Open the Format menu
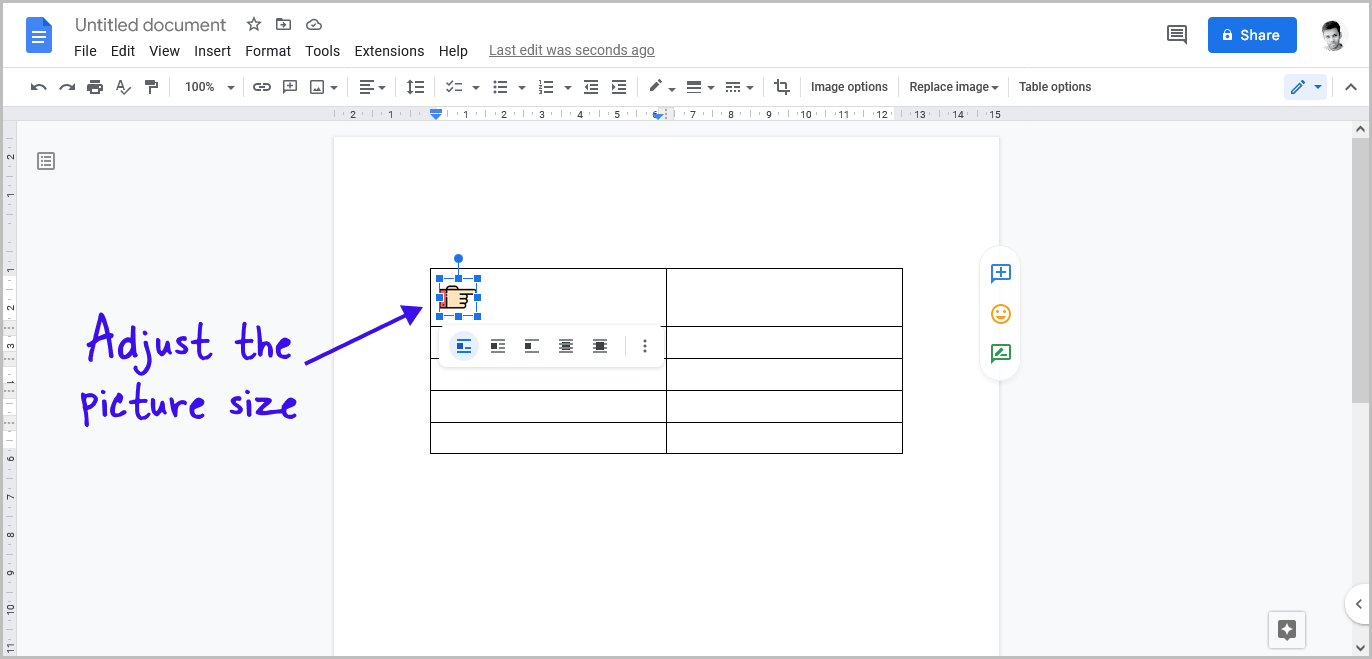Screen dimensions: 1372x659 pyautogui.click(x=267, y=51)
